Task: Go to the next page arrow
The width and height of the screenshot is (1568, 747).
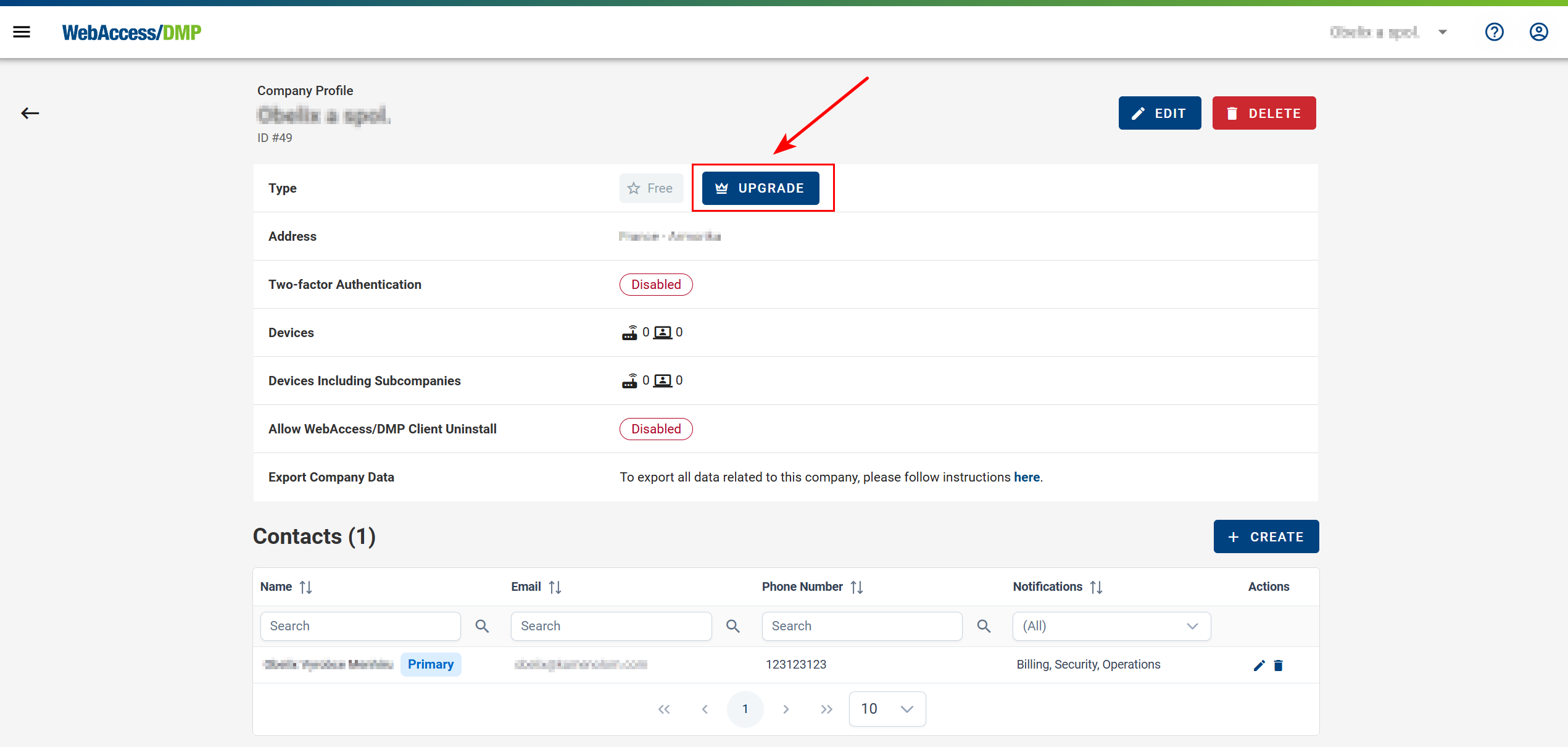Action: click(786, 709)
